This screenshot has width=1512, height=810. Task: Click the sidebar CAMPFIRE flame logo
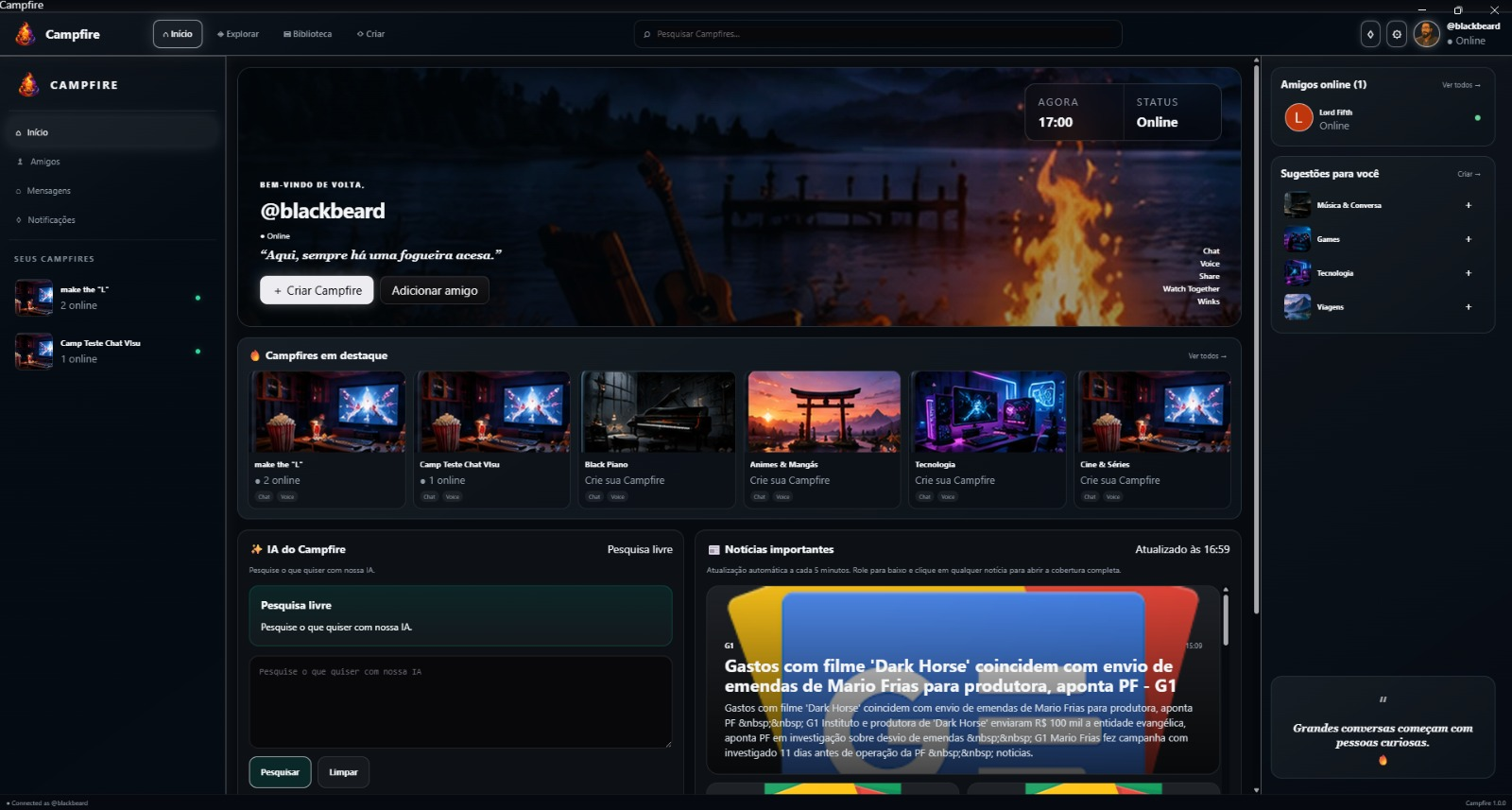28,85
